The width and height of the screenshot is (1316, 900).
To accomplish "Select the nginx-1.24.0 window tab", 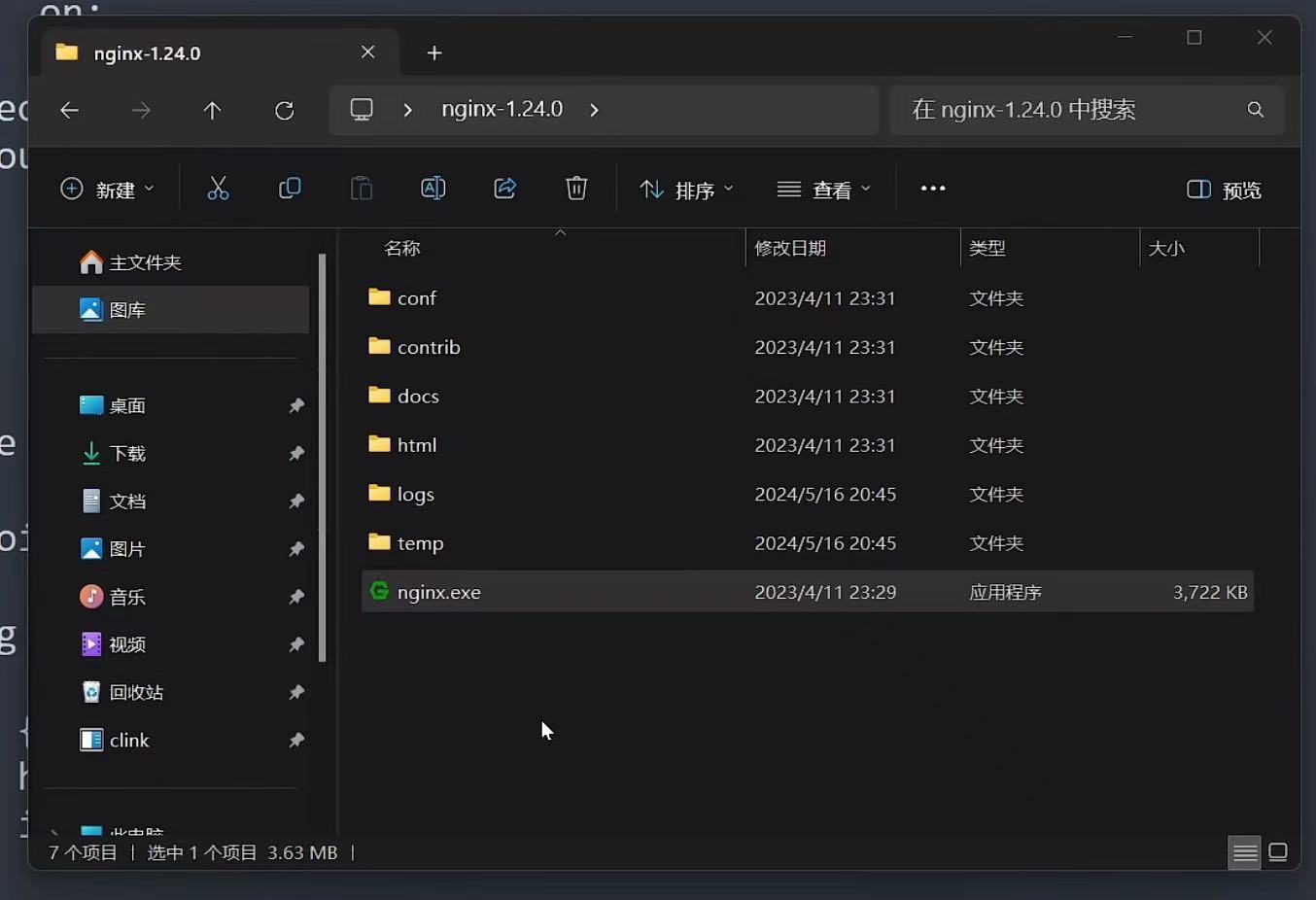I will [x=221, y=52].
